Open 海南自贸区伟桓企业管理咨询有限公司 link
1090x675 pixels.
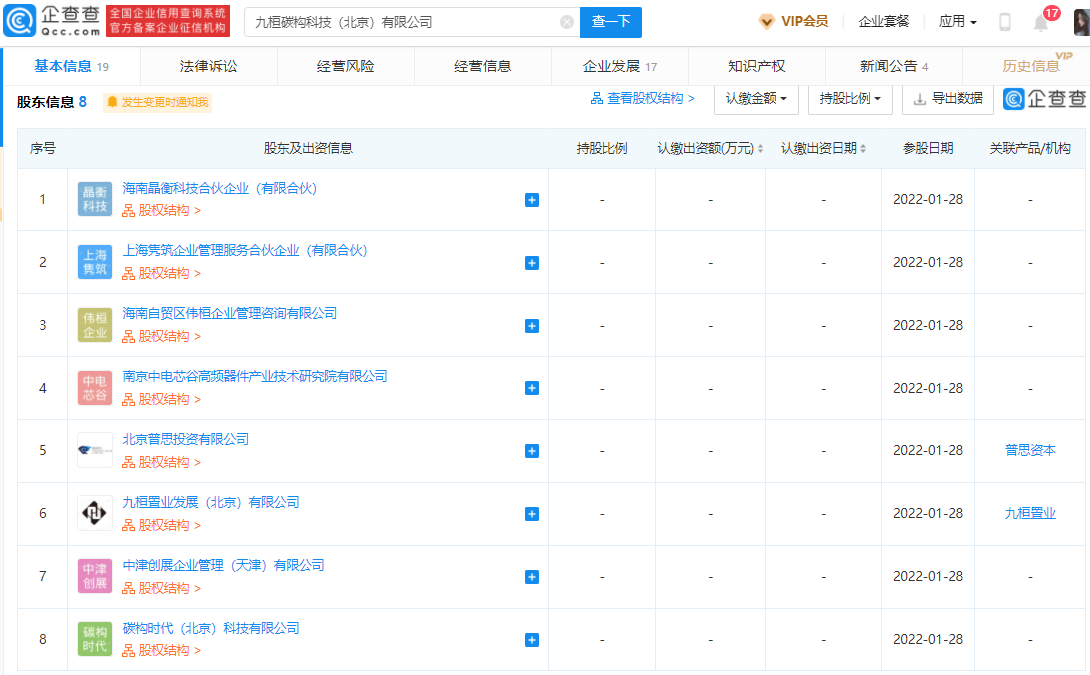[230, 314]
